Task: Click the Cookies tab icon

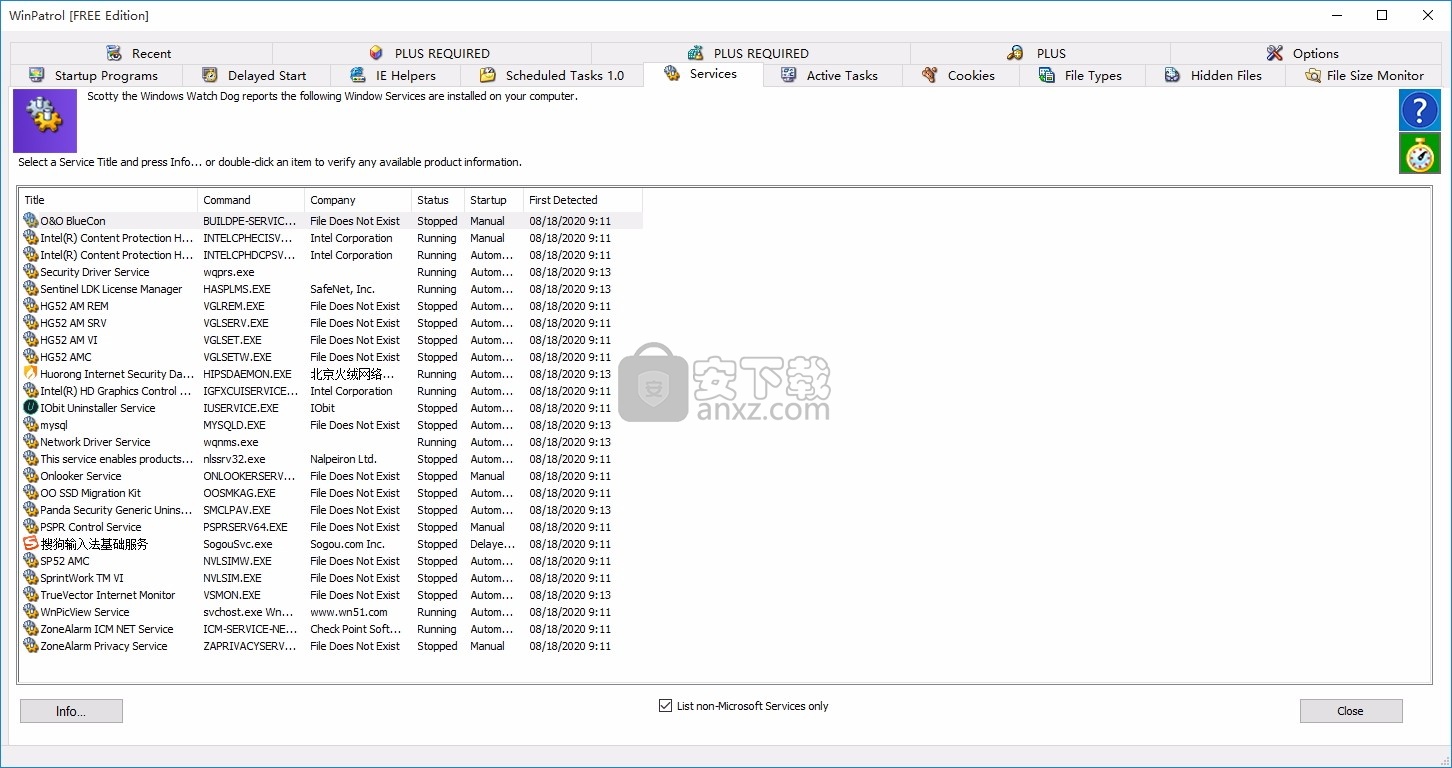Action: click(930, 75)
